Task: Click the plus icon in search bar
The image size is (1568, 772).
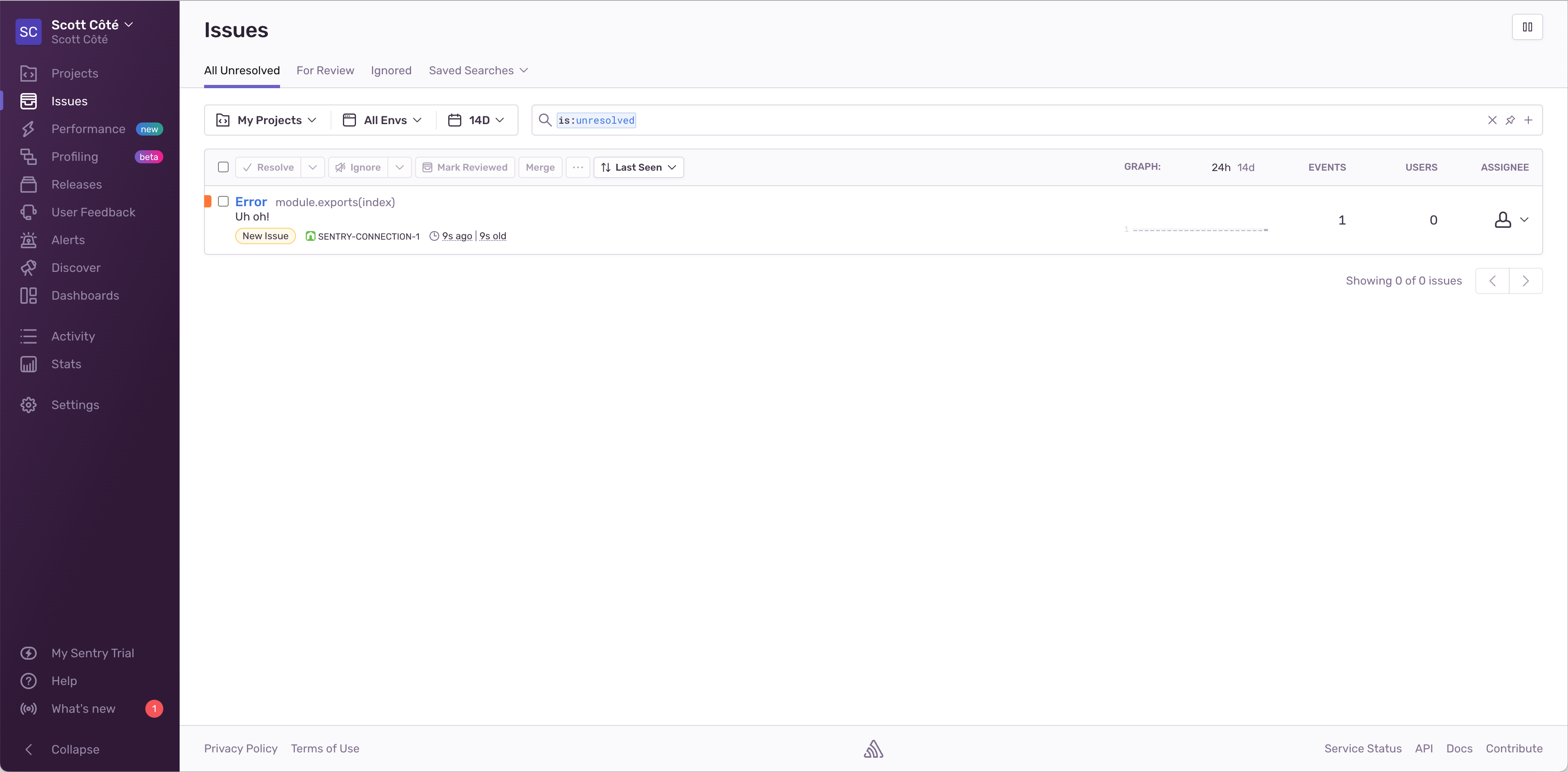Action: [1528, 120]
